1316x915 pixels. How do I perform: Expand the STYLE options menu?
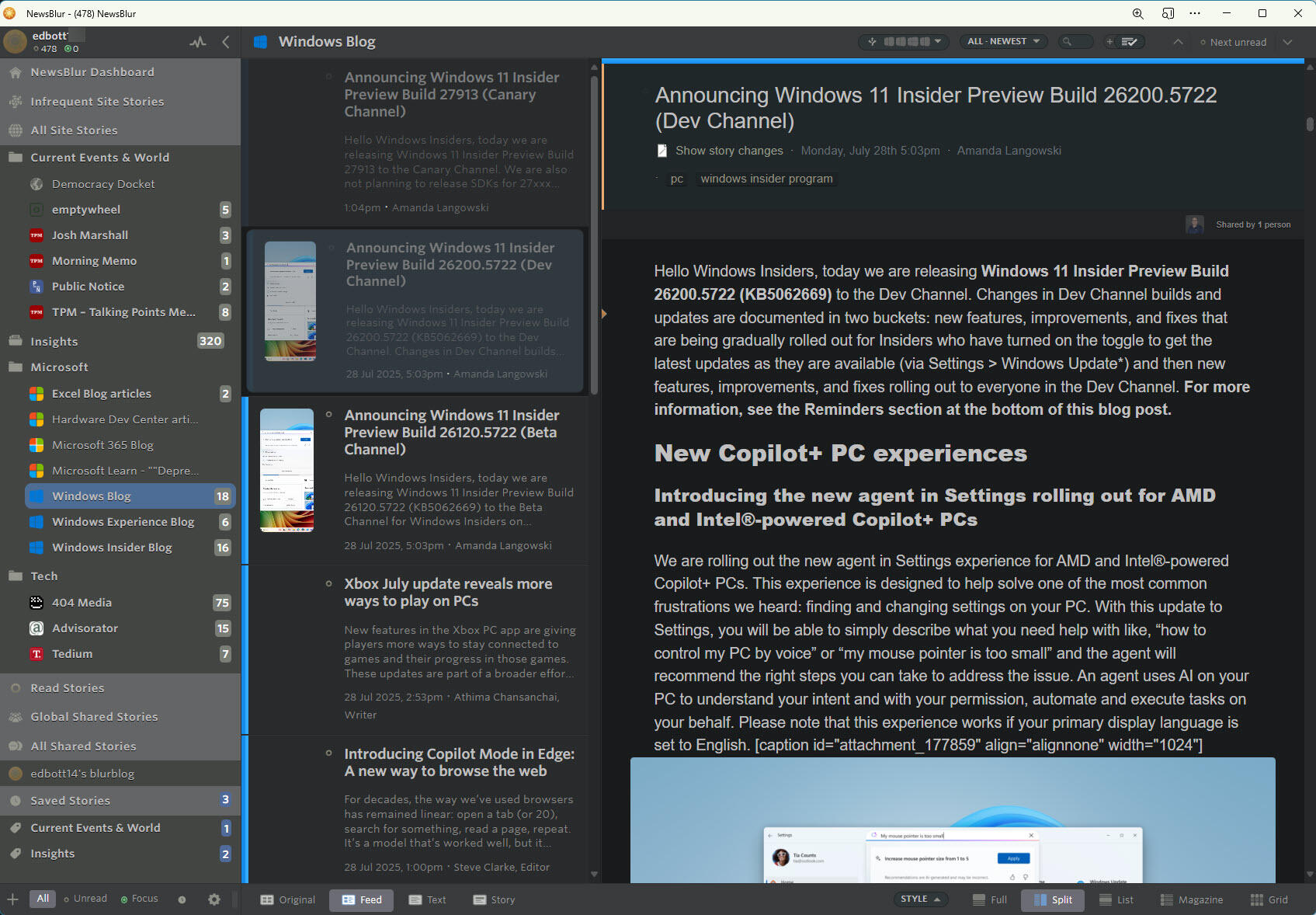tap(920, 899)
